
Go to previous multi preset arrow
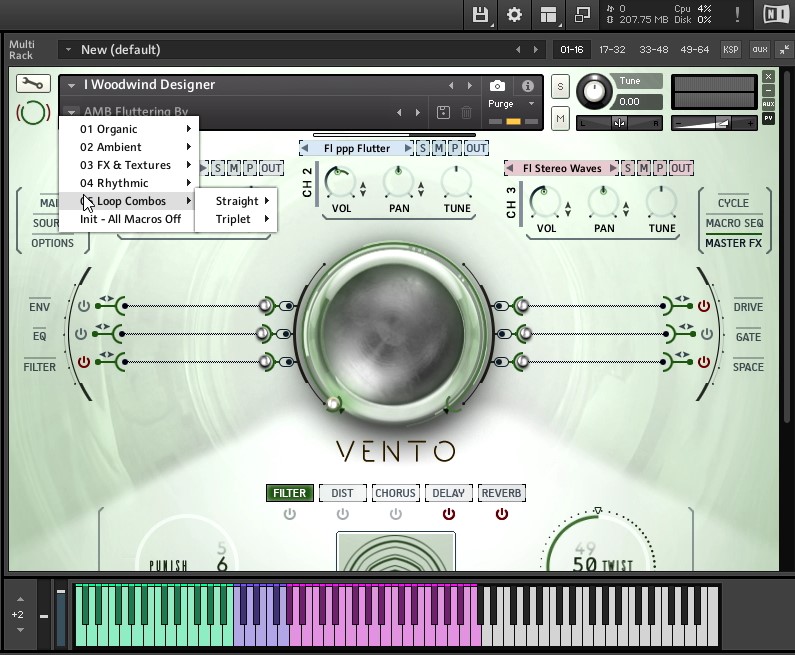(x=518, y=50)
